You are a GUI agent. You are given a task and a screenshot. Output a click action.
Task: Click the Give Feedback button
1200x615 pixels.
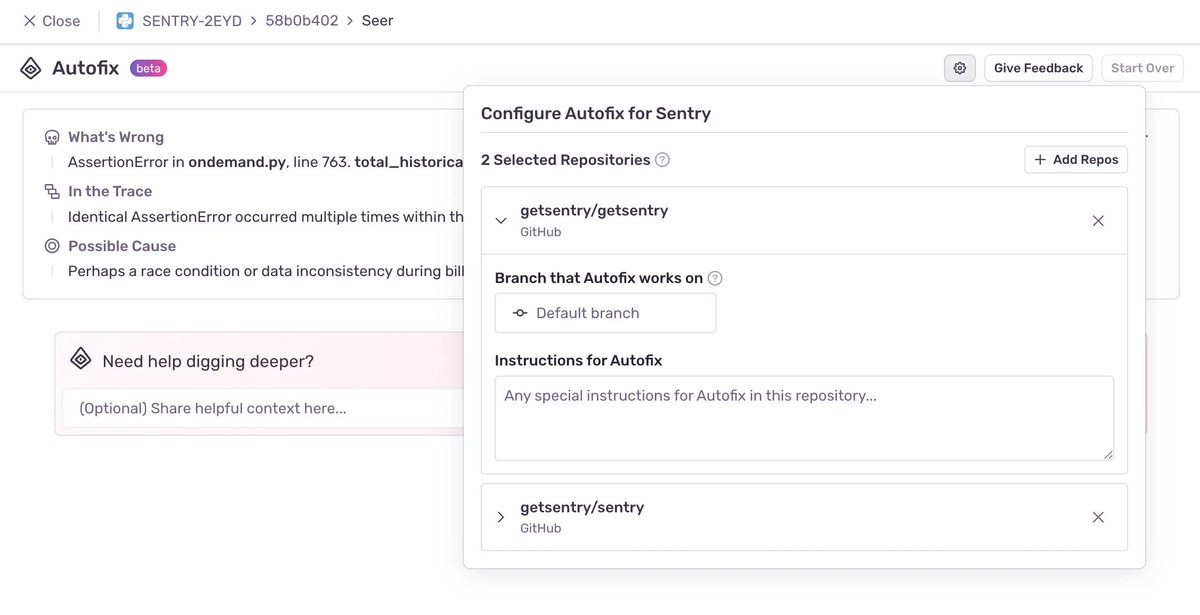(x=1038, y=67)
